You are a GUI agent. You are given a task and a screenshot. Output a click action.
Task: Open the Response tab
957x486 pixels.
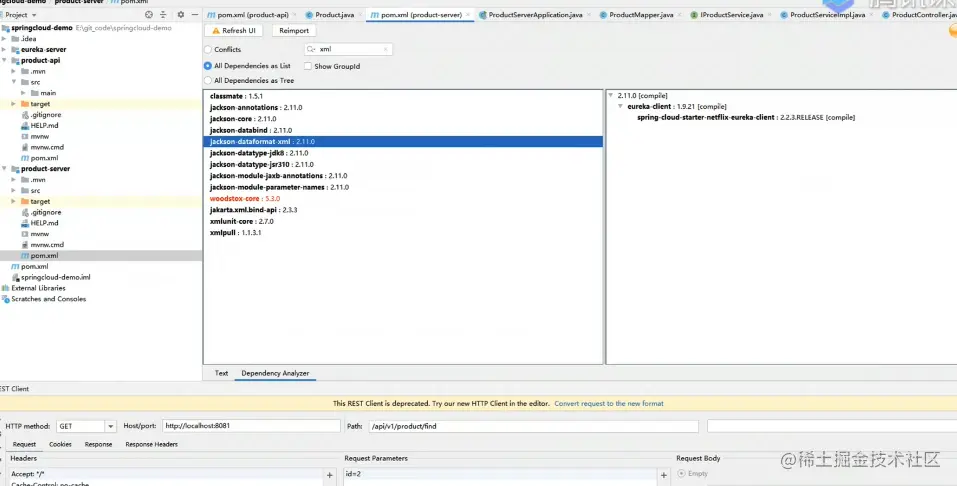(x=98, y=444)
